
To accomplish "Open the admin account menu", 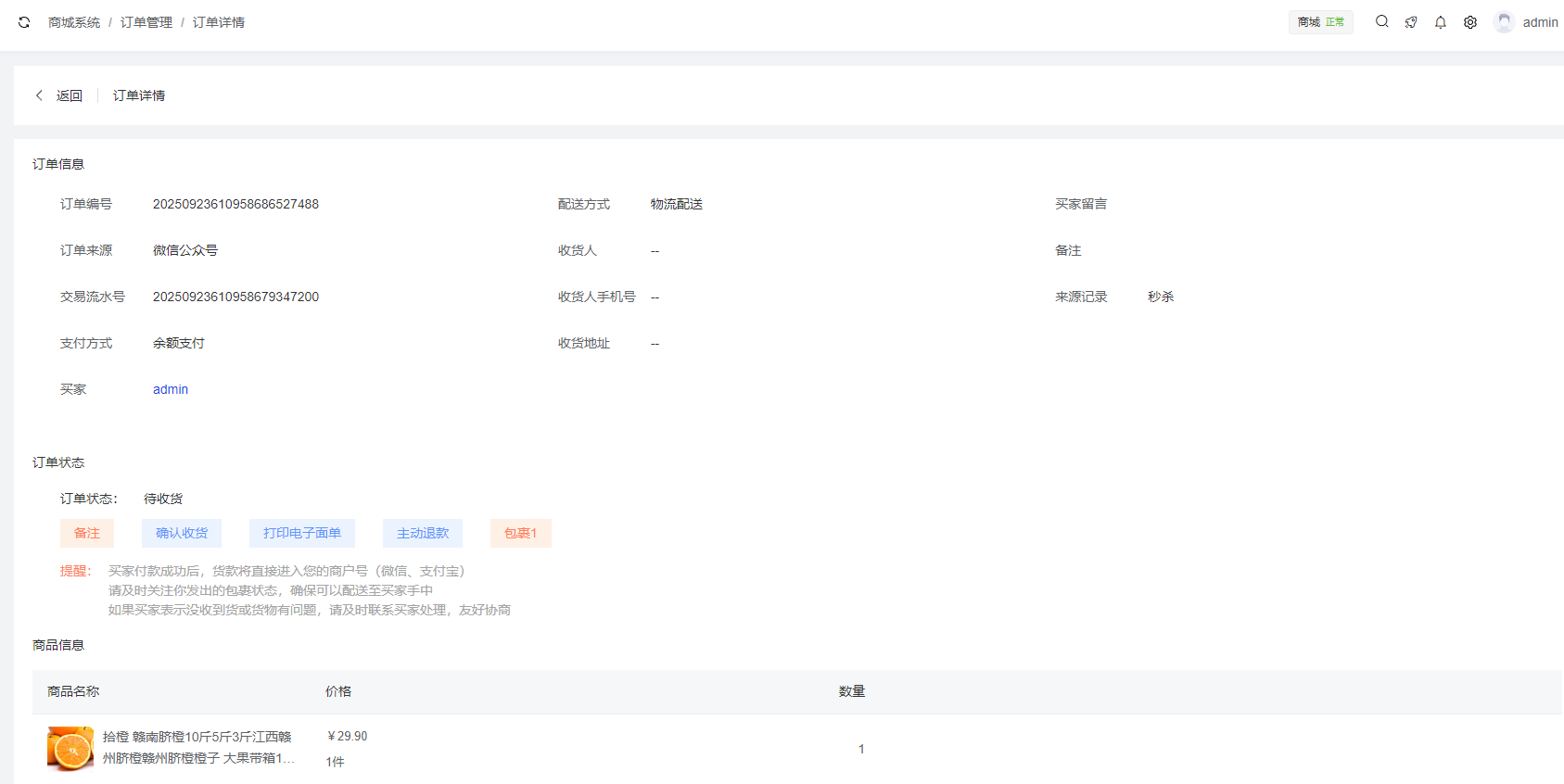I will click(1540, 22).
